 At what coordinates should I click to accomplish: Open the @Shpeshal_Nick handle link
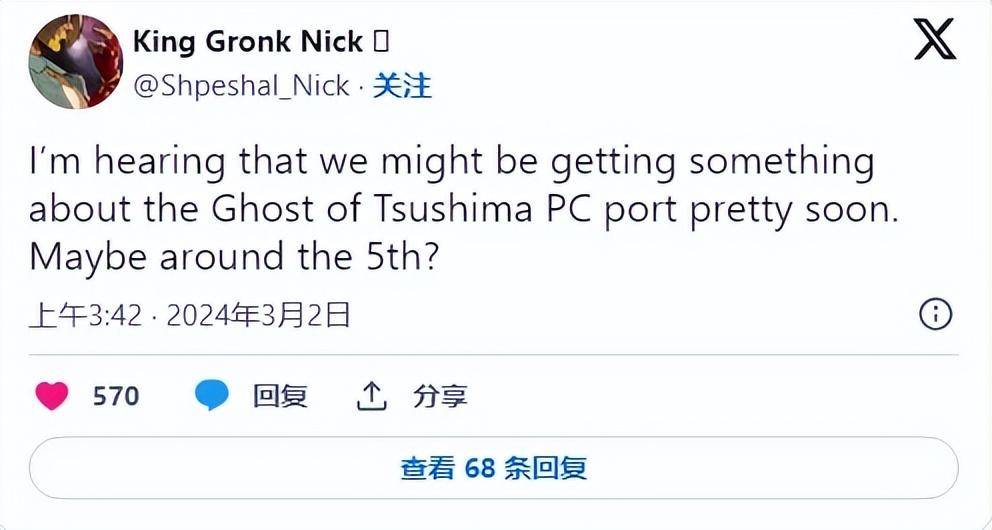pyautogui.click(x=241, y=86)
